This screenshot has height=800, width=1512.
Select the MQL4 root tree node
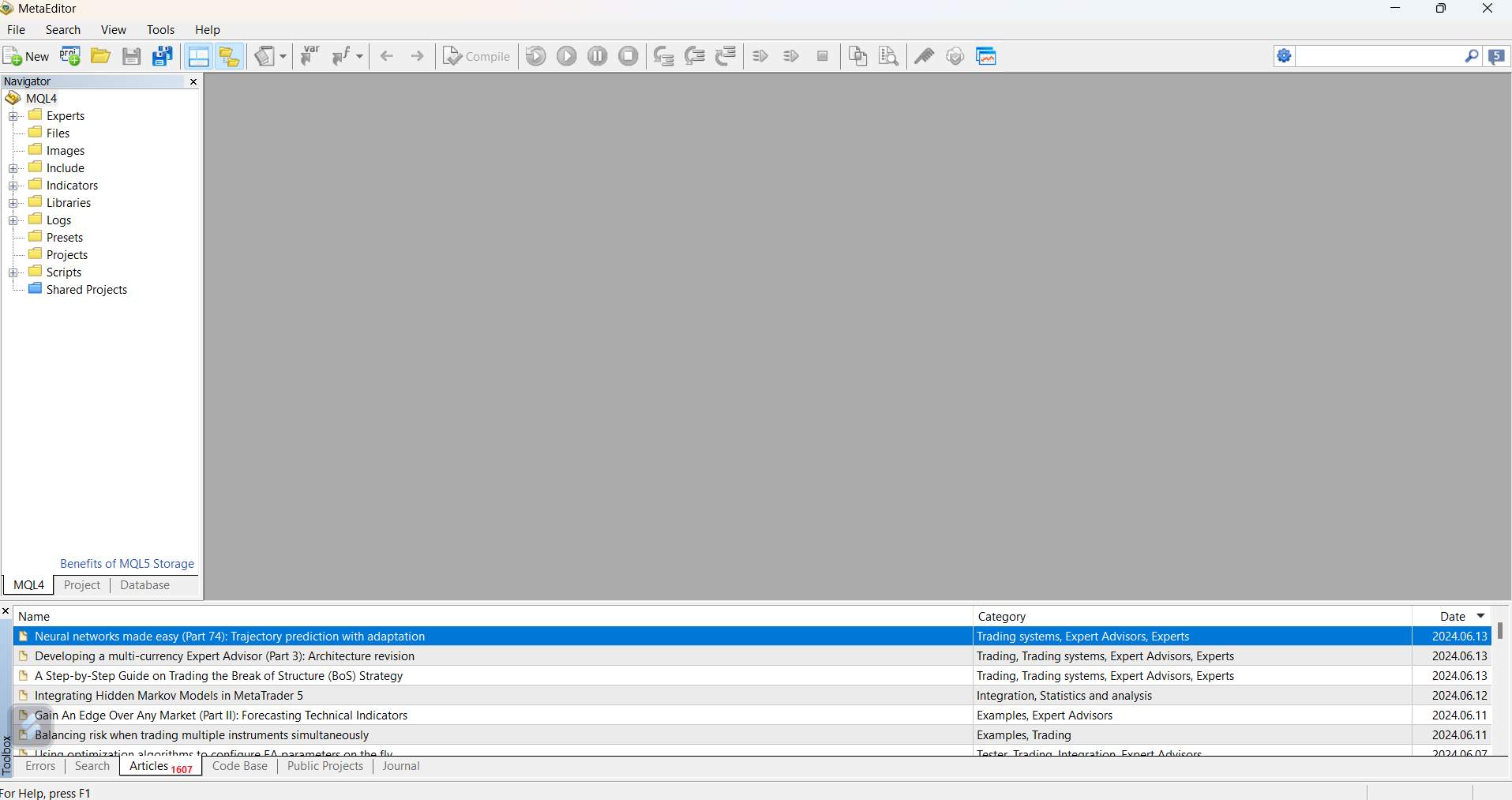pyautogui.click(x=41, y=98)
